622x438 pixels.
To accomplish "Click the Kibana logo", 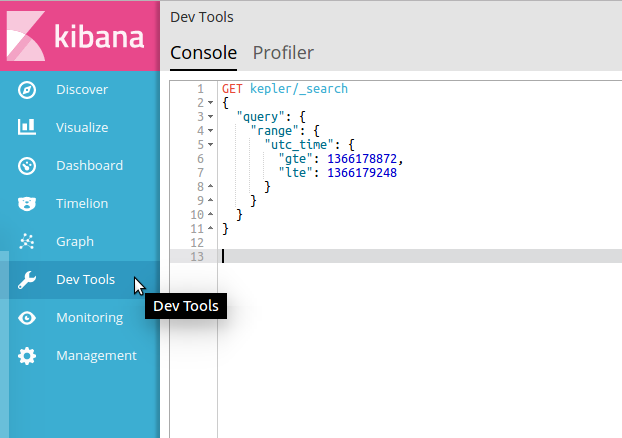I will coord(79,35).
